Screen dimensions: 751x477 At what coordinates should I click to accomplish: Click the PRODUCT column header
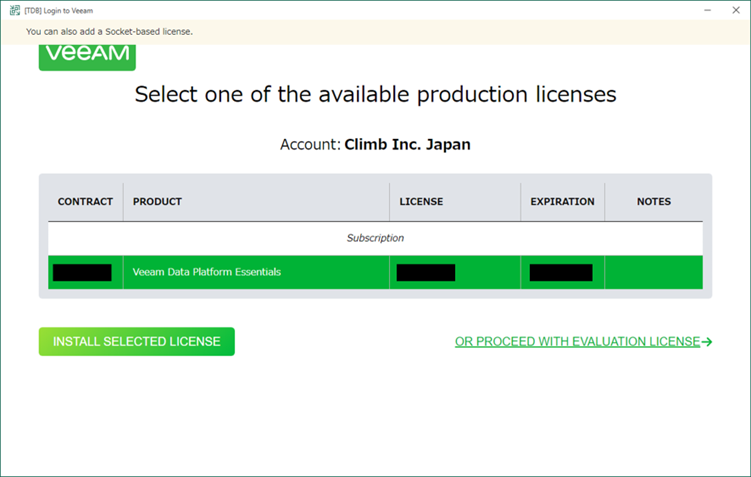[157, 202]
